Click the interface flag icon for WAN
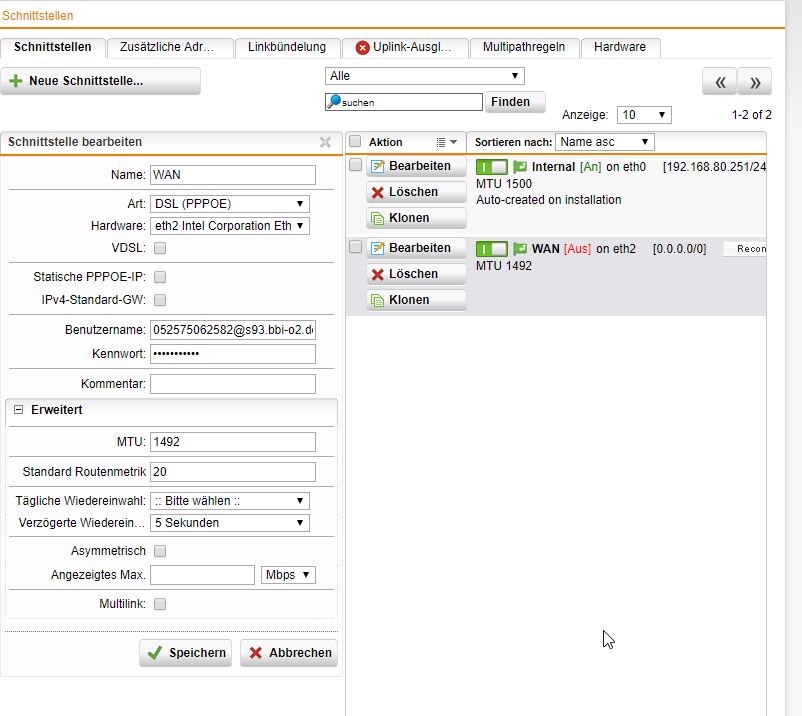 tap(520, 249)
